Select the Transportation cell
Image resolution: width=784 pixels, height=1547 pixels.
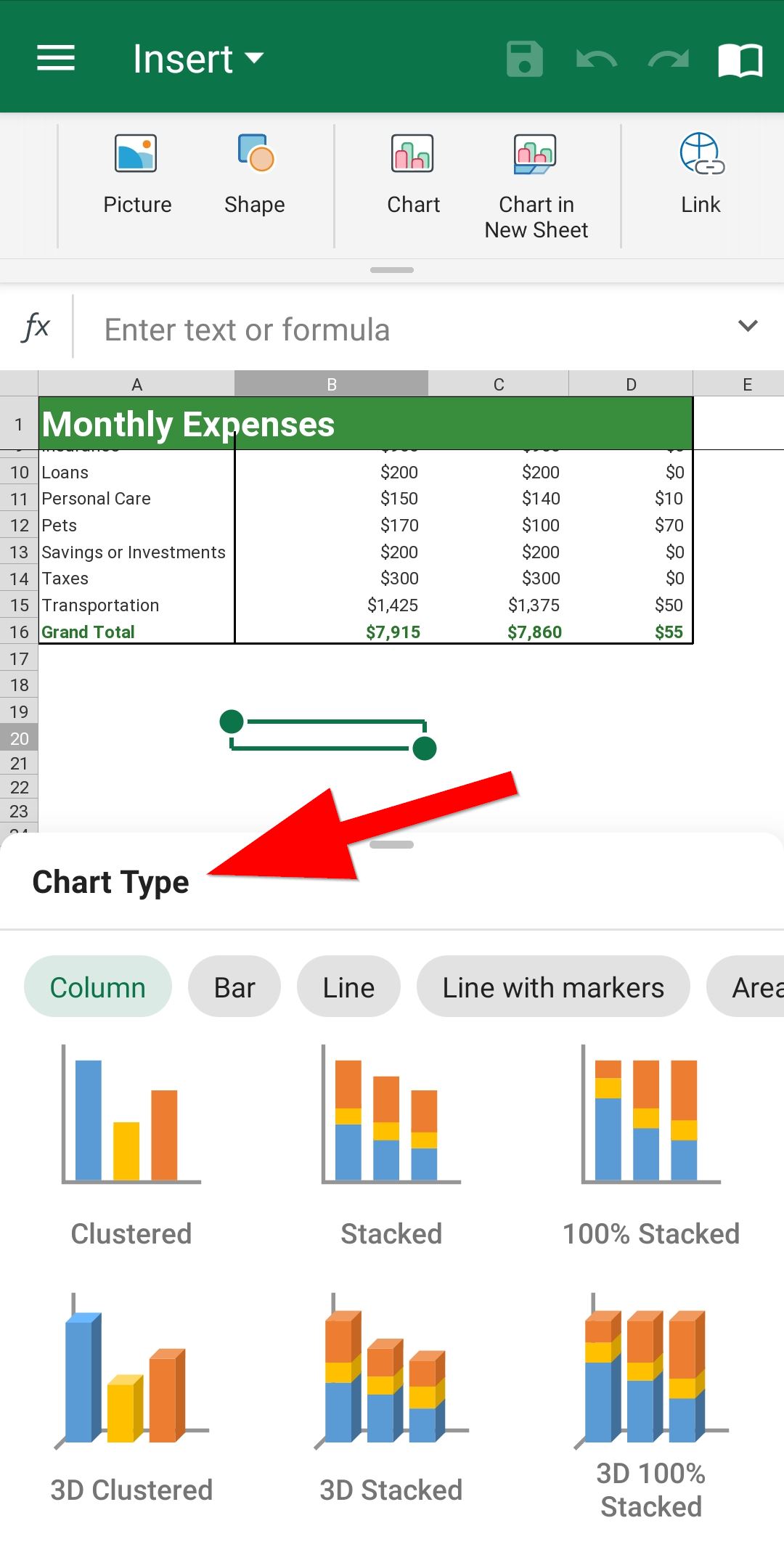point(136,605)
